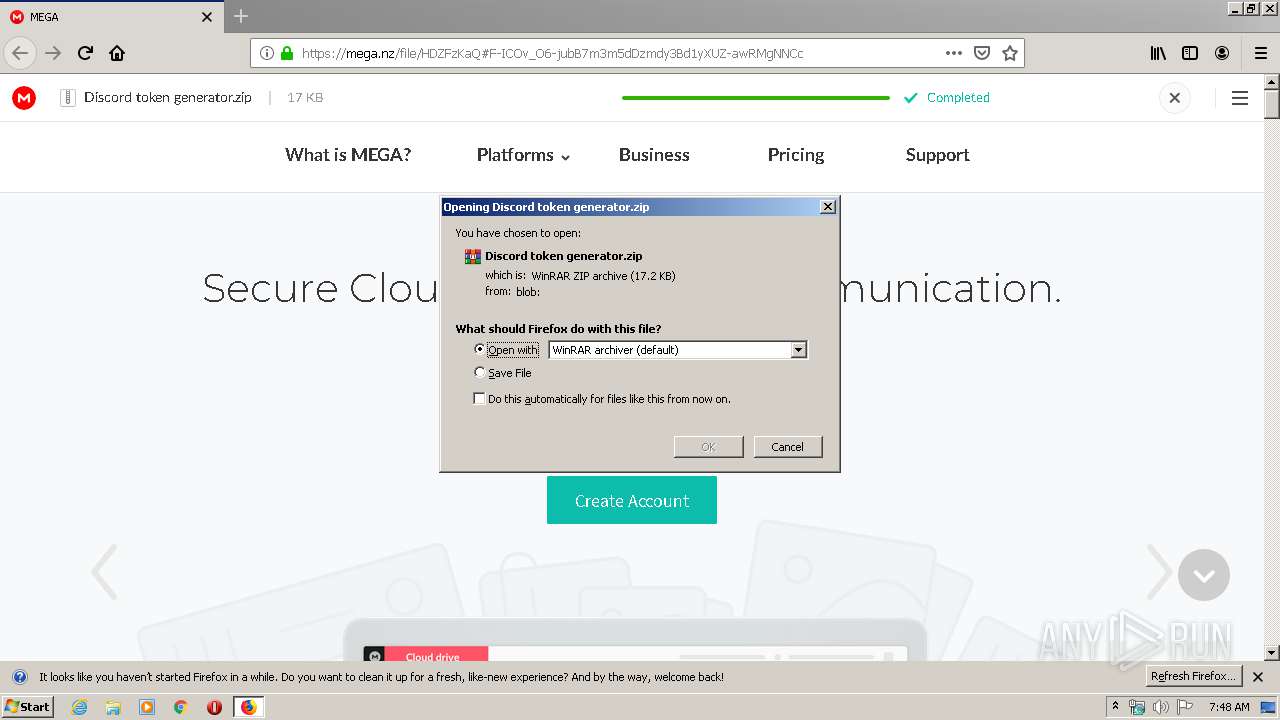Open Windows Explorer from taskbar
This screenshot has height=720, width=1280.
point(113,707)
